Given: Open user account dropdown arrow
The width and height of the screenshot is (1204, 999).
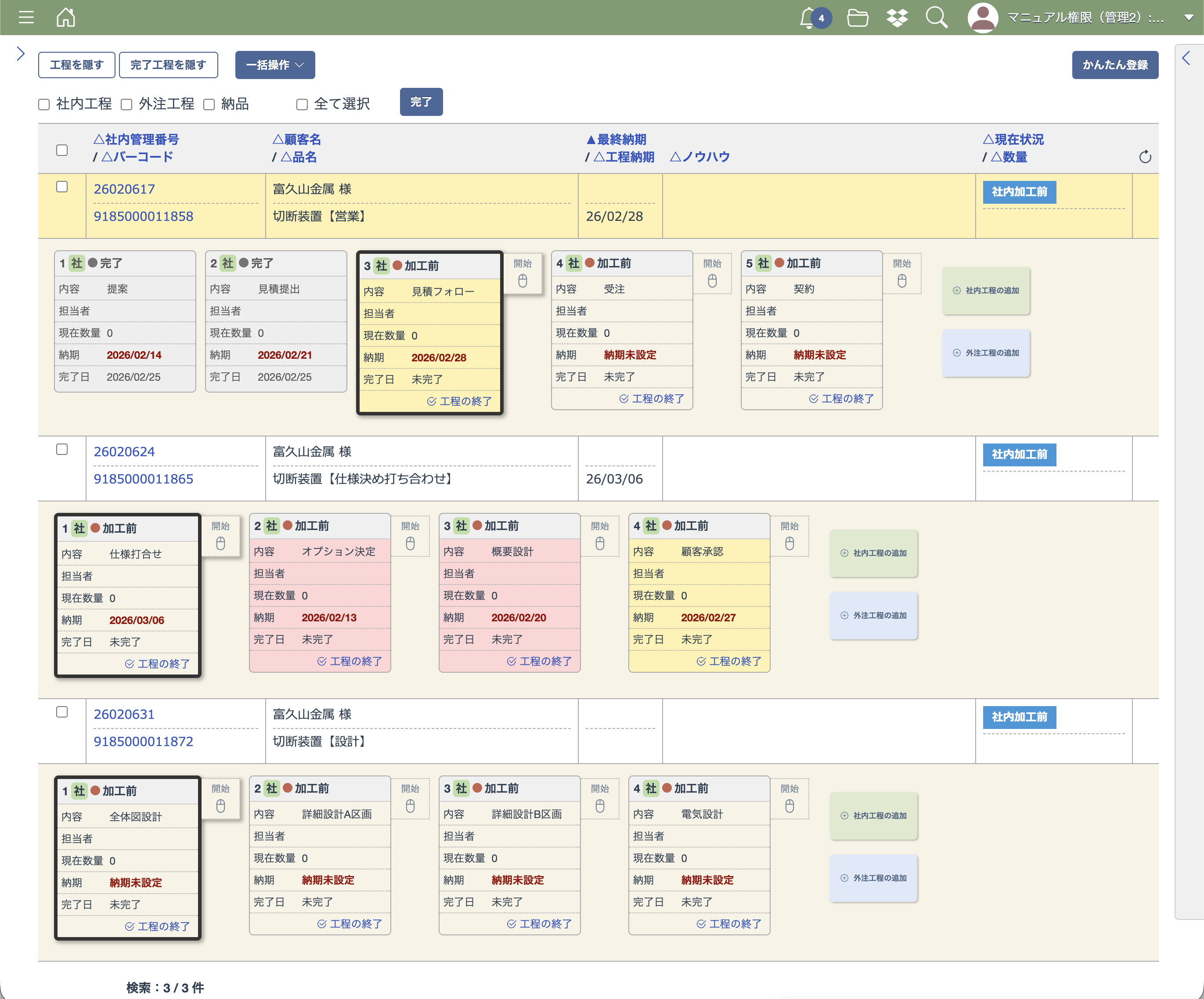Looking at the screenshot, I should pos(1189,18).
